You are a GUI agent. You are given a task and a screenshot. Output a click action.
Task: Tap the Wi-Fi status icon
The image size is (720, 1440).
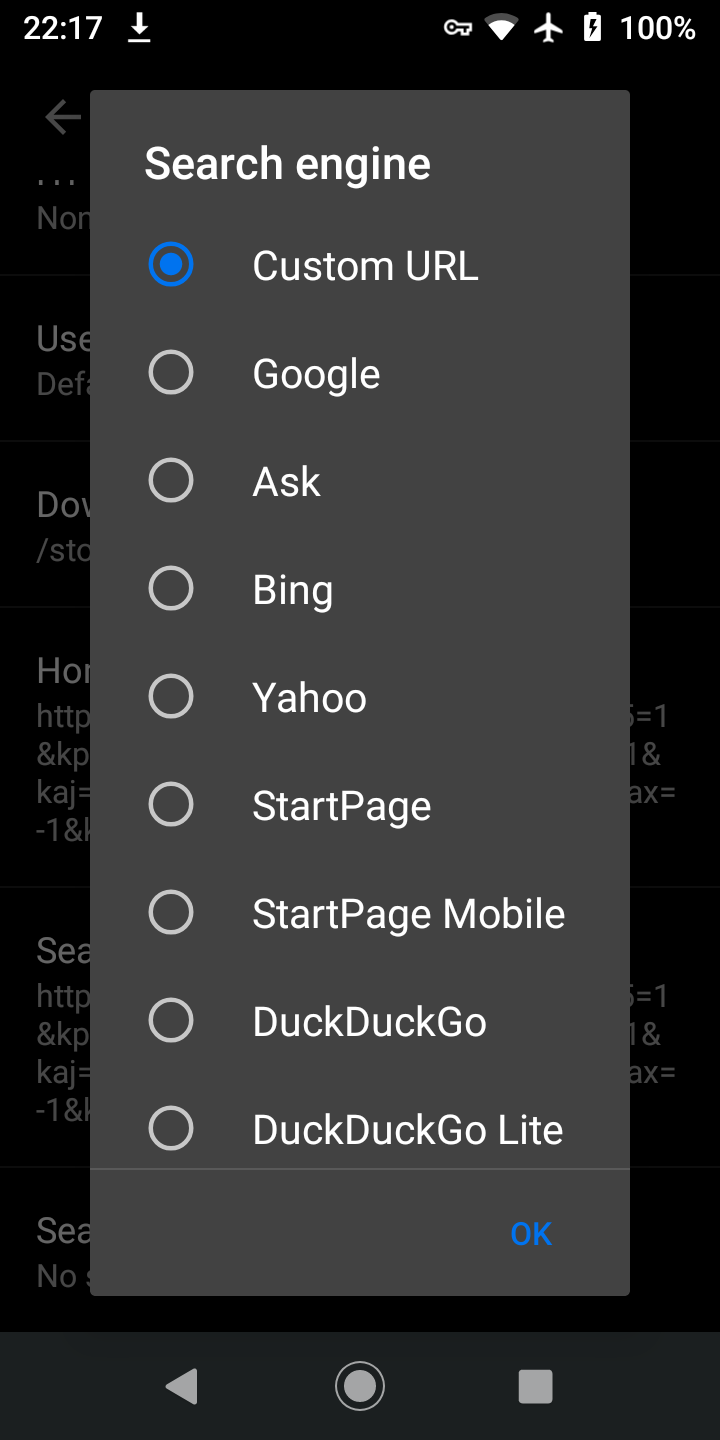(501, 28)
